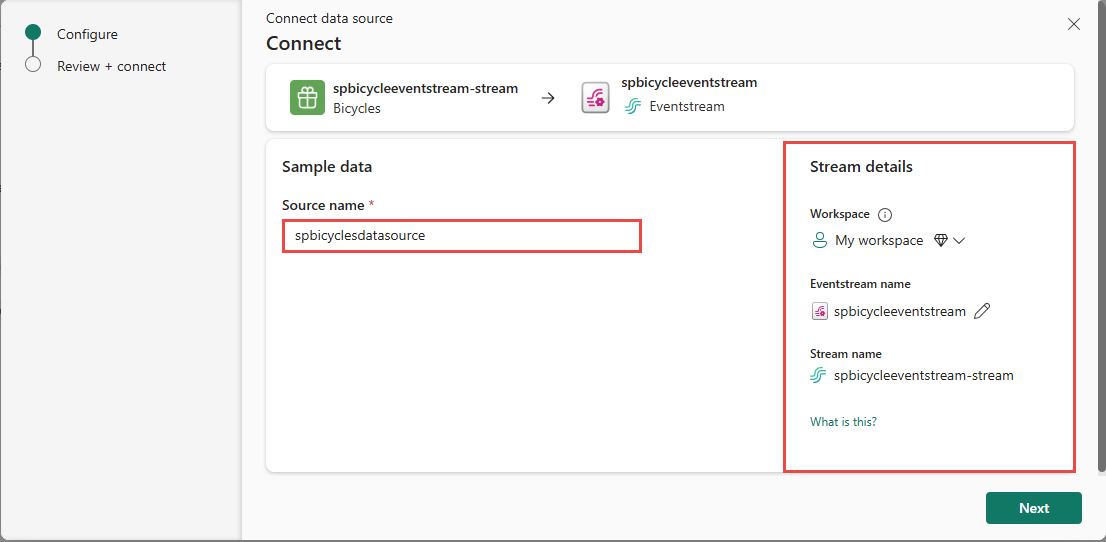Click the green Bicycles gift icon
Viewport: 1106px width, 542px height.
pos(308,97)
